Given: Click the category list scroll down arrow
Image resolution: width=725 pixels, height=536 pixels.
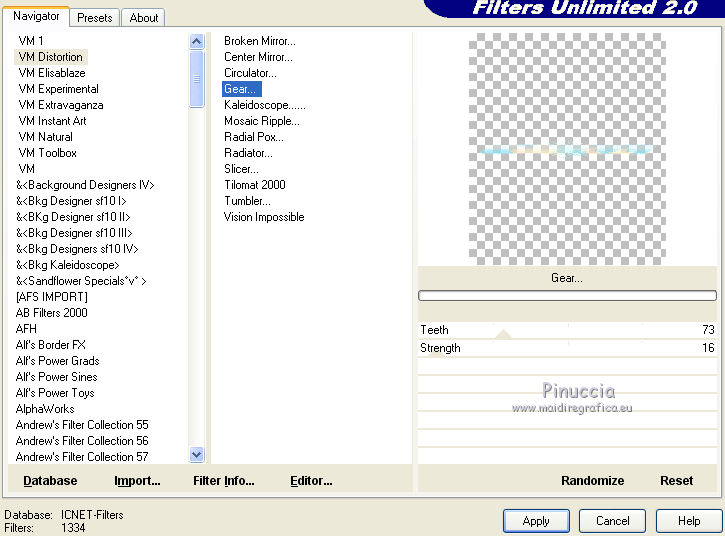Looking at the screenshot, I should pos(197,455).
